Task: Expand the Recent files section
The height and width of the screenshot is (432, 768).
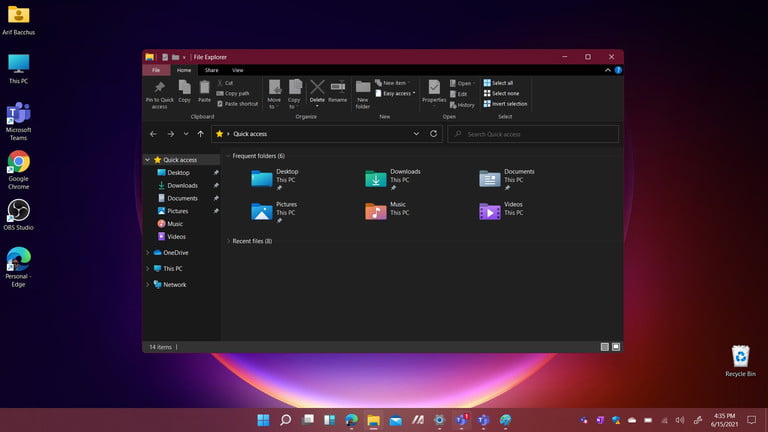Action: click(x=228, y=241)
